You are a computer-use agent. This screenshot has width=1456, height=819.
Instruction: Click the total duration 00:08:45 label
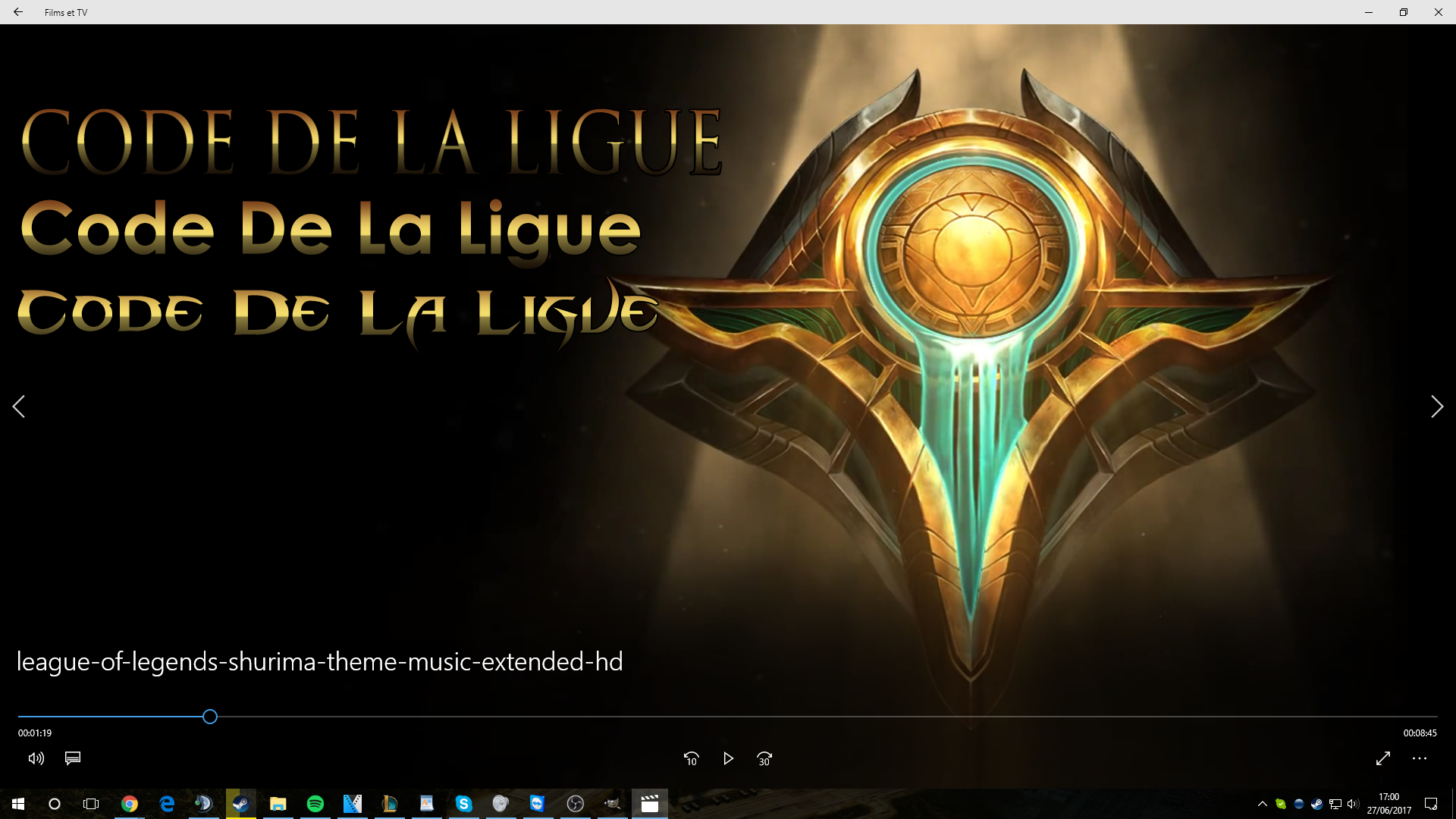1420,733
